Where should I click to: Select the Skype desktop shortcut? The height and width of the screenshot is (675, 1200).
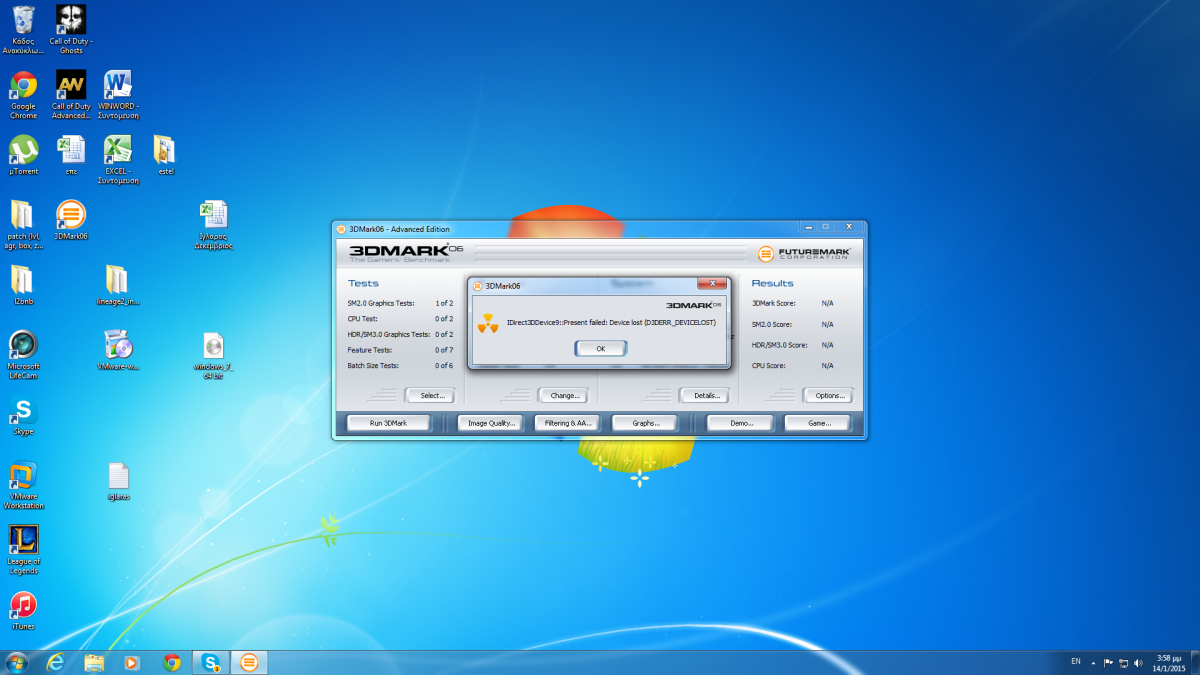pyautogui.click(x=23, y=416)
